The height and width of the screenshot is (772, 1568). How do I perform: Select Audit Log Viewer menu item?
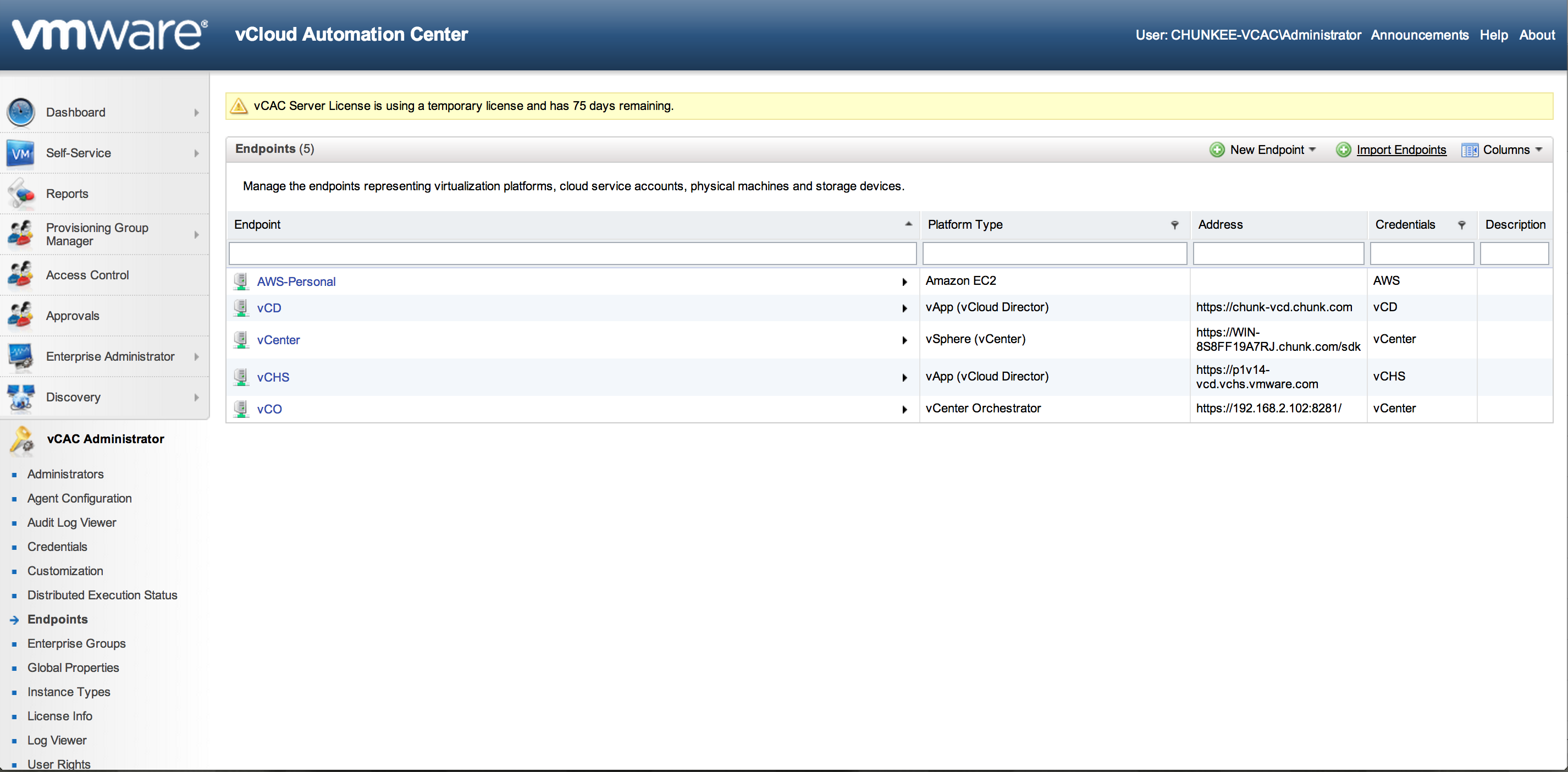click(72, 522)
